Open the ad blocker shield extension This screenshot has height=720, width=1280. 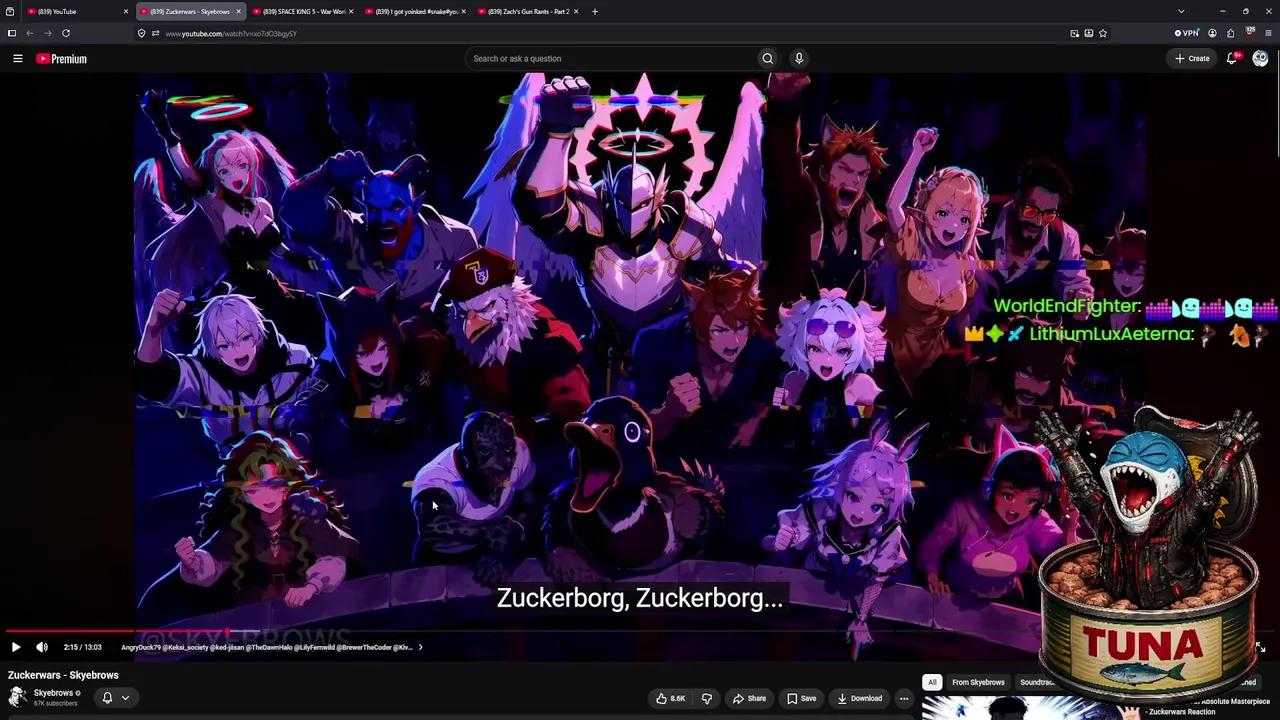point(1250,33)
